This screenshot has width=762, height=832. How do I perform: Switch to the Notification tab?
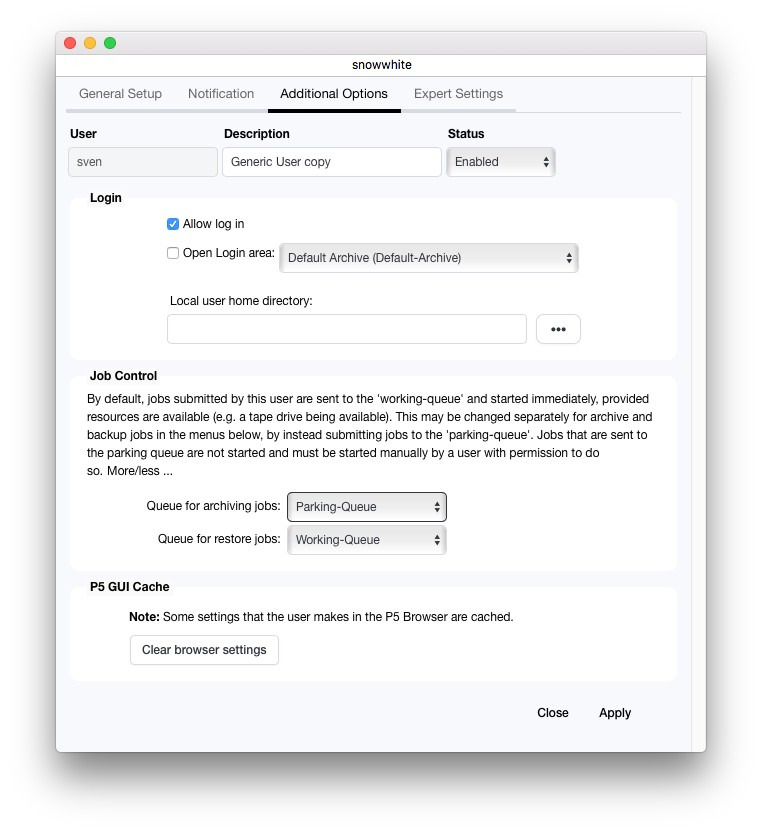pyautogui.click(x=221, y=94)
